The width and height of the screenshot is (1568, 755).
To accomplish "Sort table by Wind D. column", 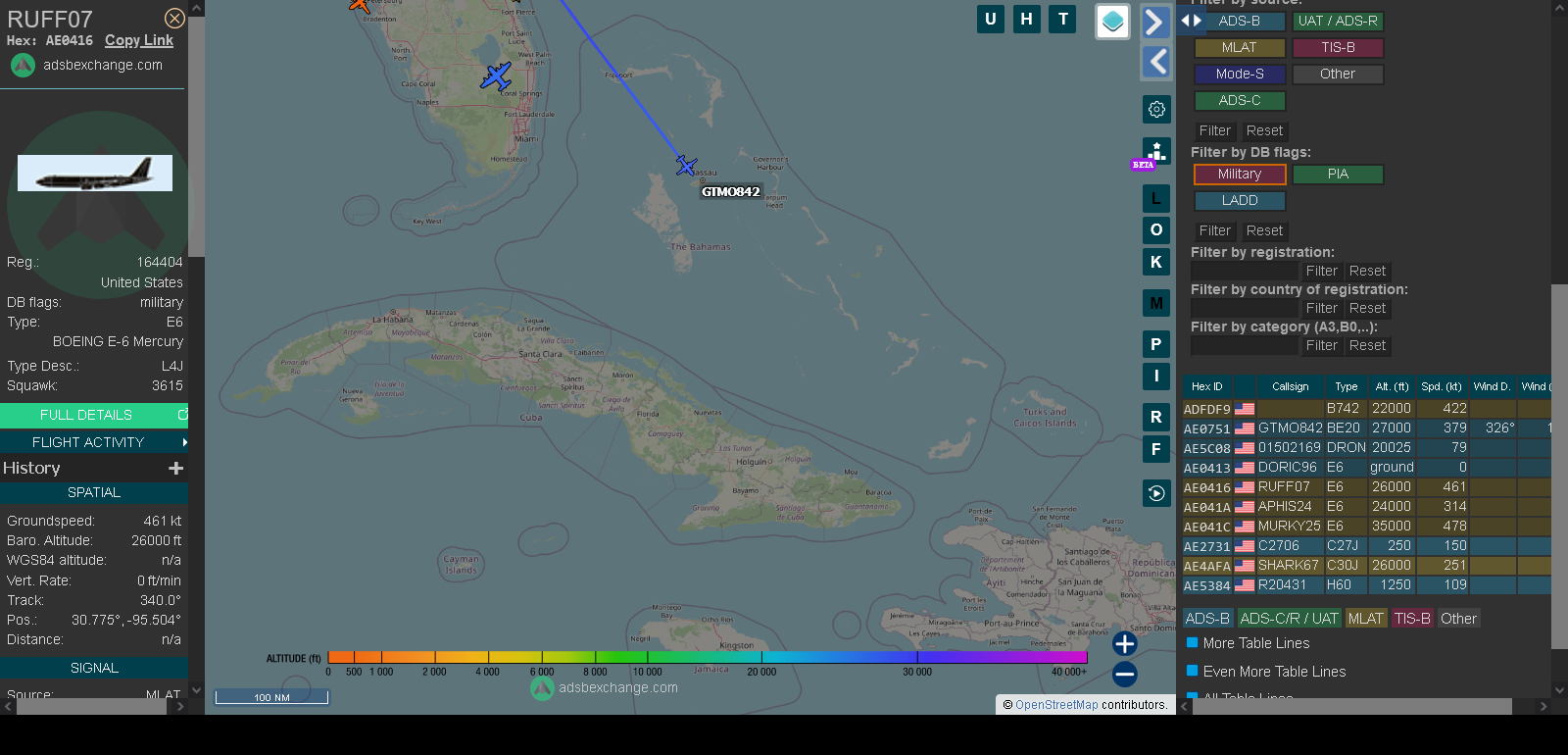I will (x=1492, y=386).
